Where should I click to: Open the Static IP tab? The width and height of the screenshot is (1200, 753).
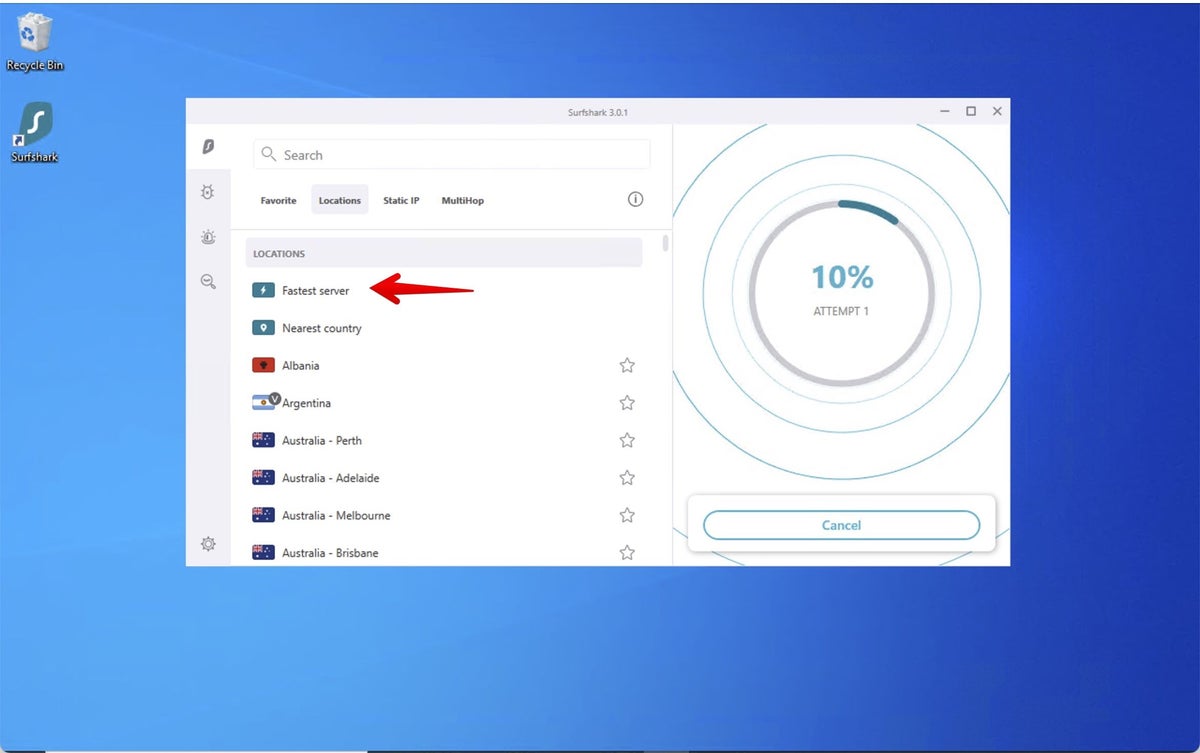tap(401, 201)
